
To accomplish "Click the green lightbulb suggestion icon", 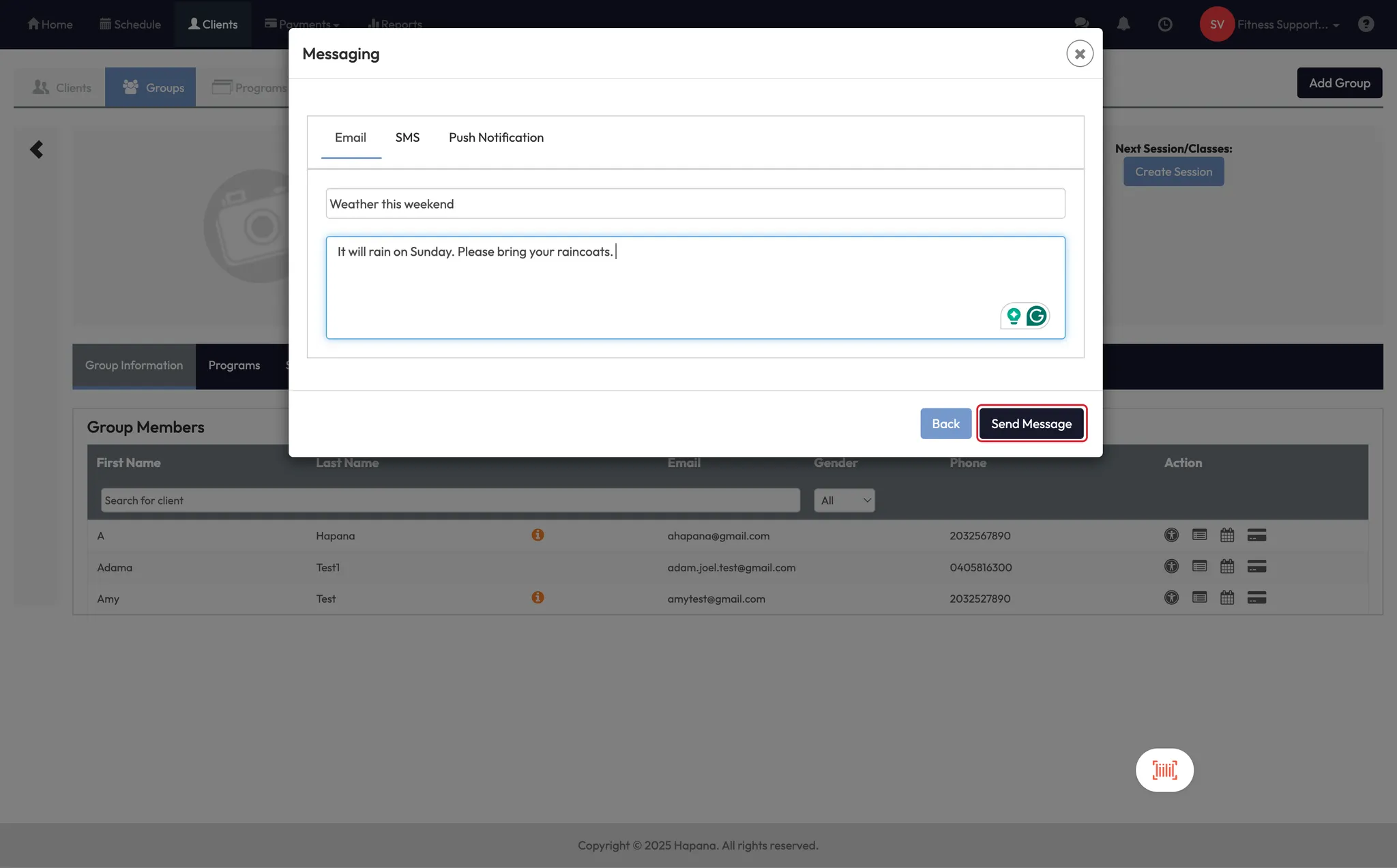I will coord(1014,316).
